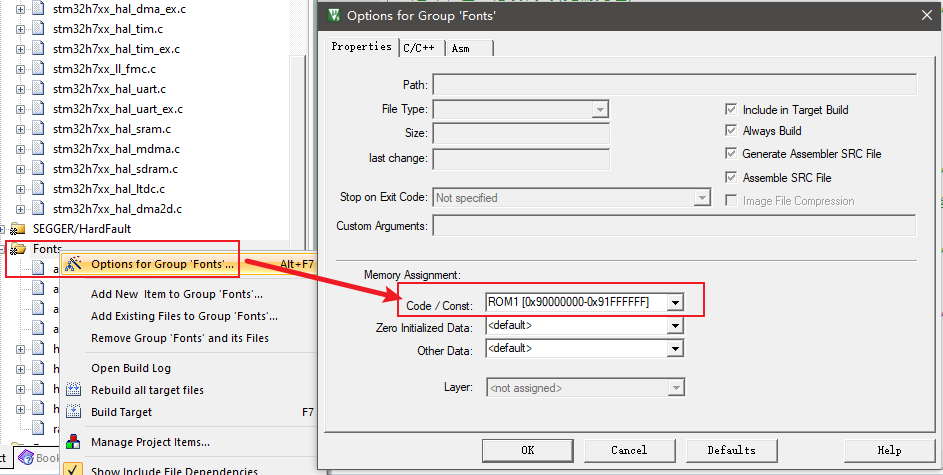This screenshot has height=475, width=943.
Task: Toggle the Always Build checkbox
Action: (x=731, y=131)
